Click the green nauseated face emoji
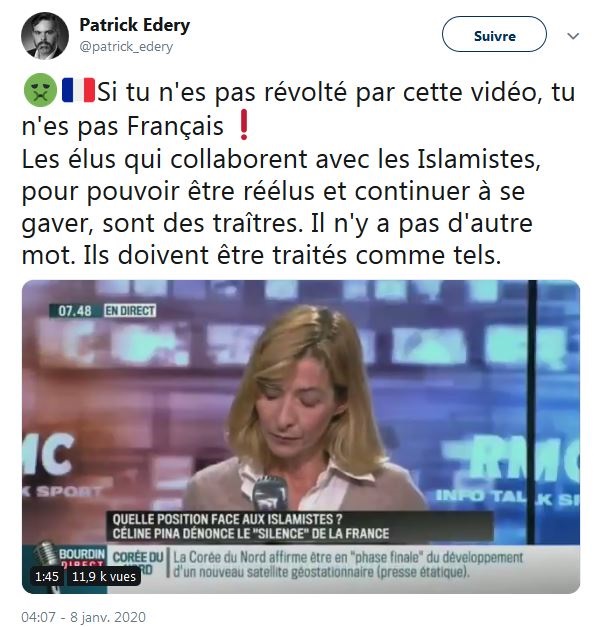The height and width of the screenshot is (627, 609). click(x=40, y=90)
